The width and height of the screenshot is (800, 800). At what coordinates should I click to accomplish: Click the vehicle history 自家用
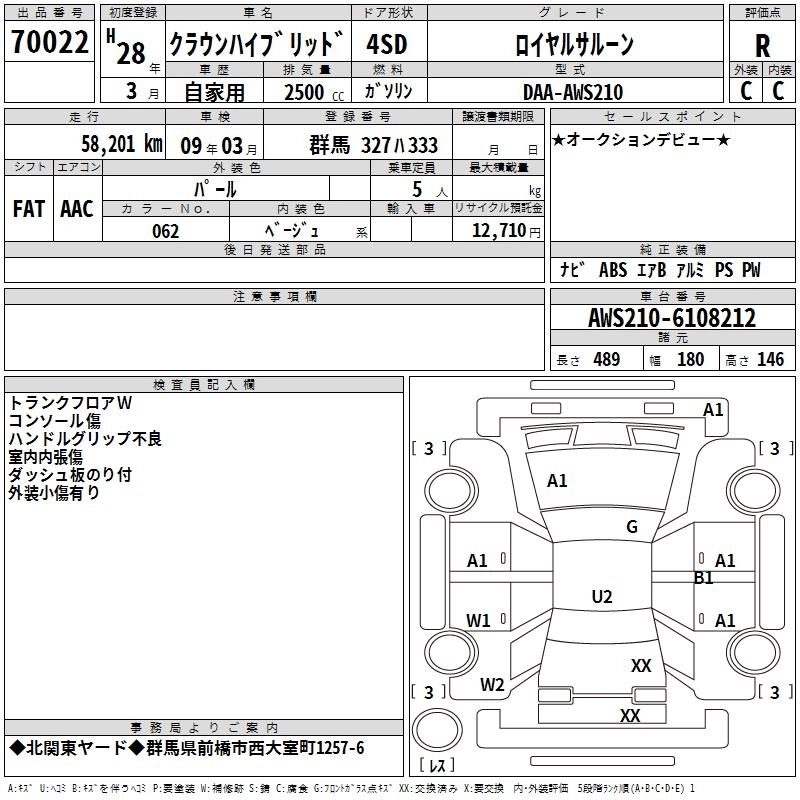(214, 92)
